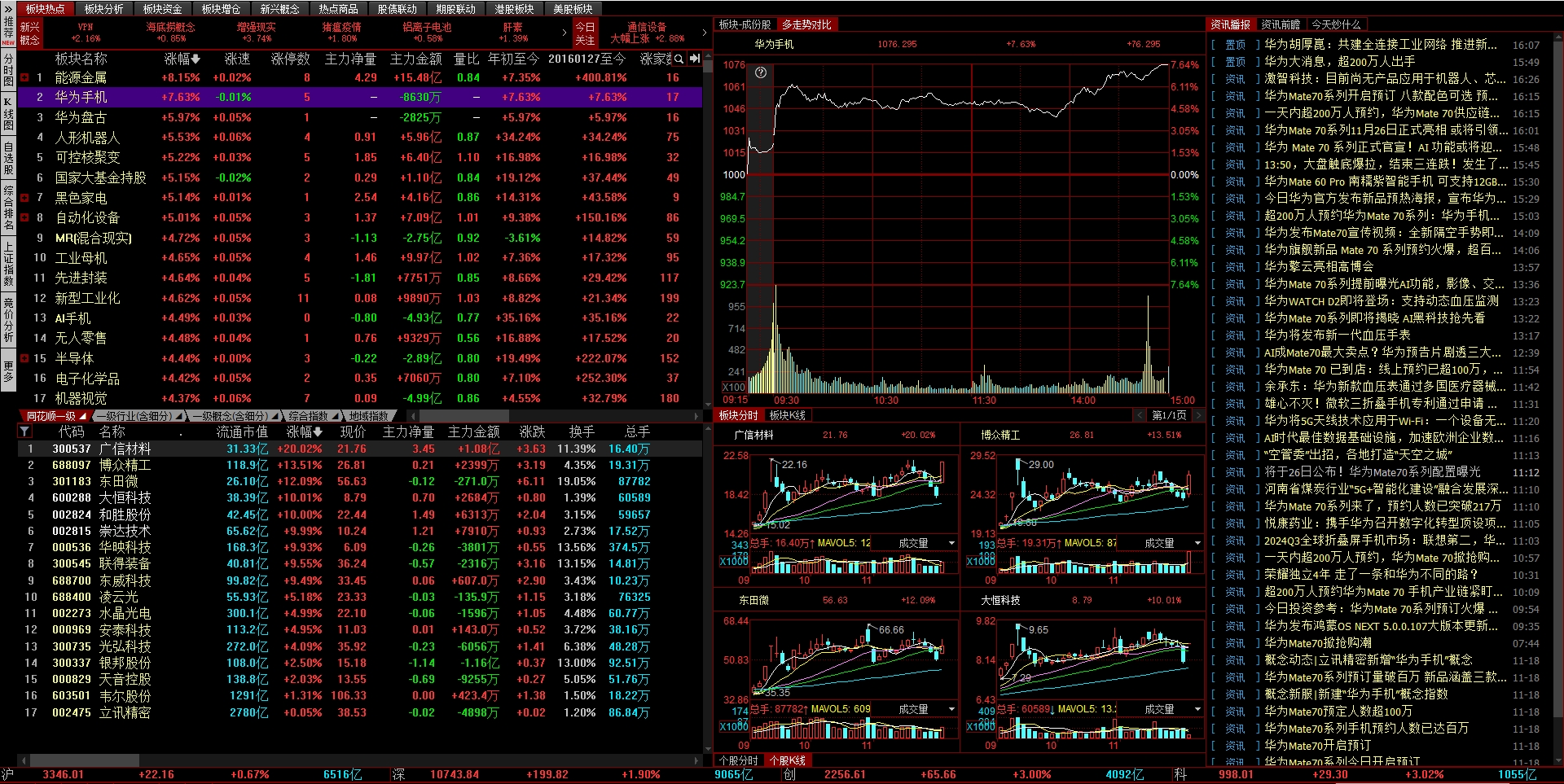Click the help question mark on 华为手机 chart

[761, 72]
